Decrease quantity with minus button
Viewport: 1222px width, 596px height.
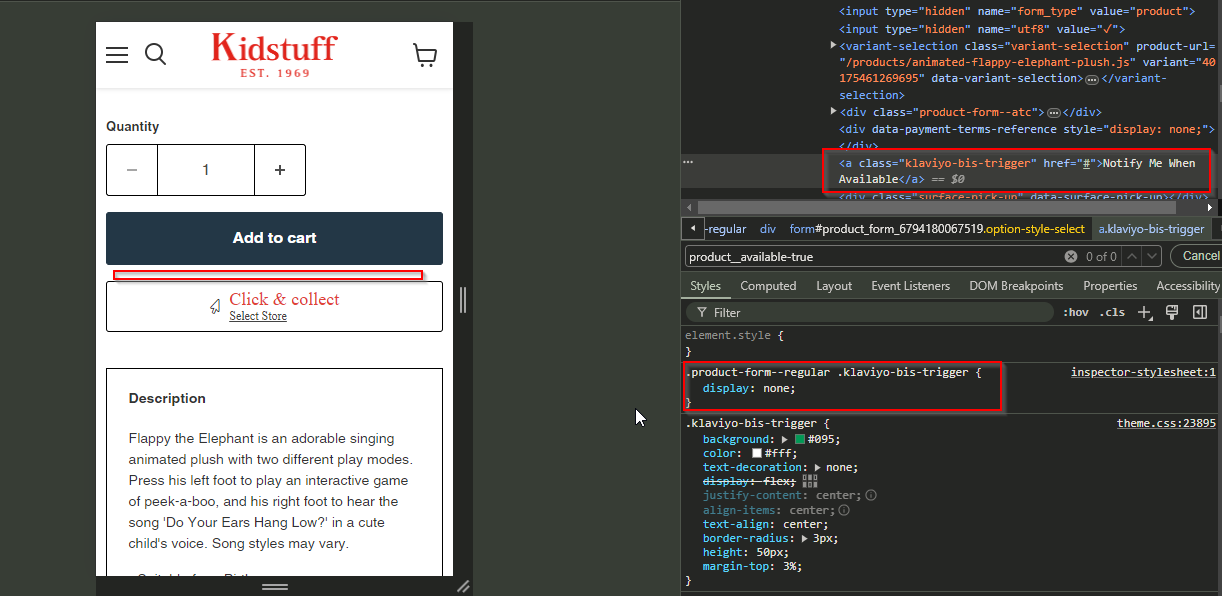[x=132, y=170]
